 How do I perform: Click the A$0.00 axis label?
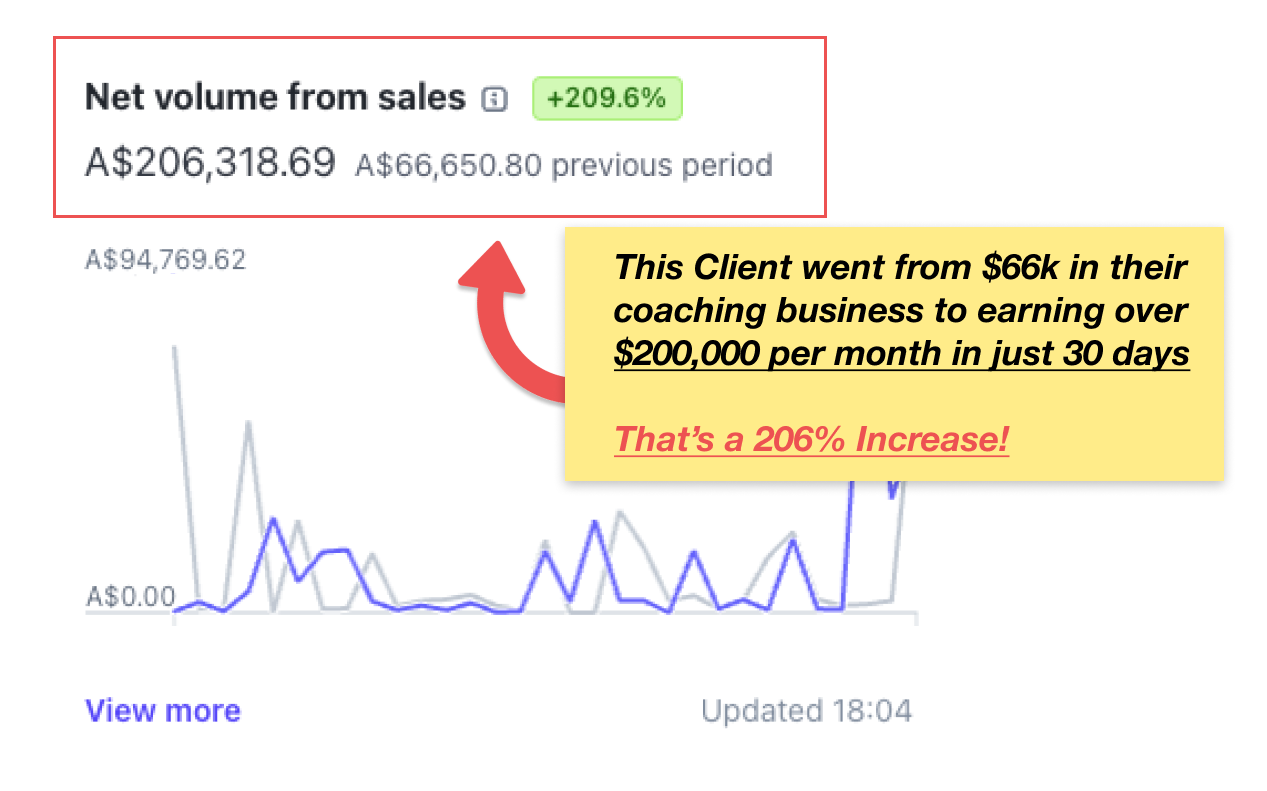[x=130, y=597]
